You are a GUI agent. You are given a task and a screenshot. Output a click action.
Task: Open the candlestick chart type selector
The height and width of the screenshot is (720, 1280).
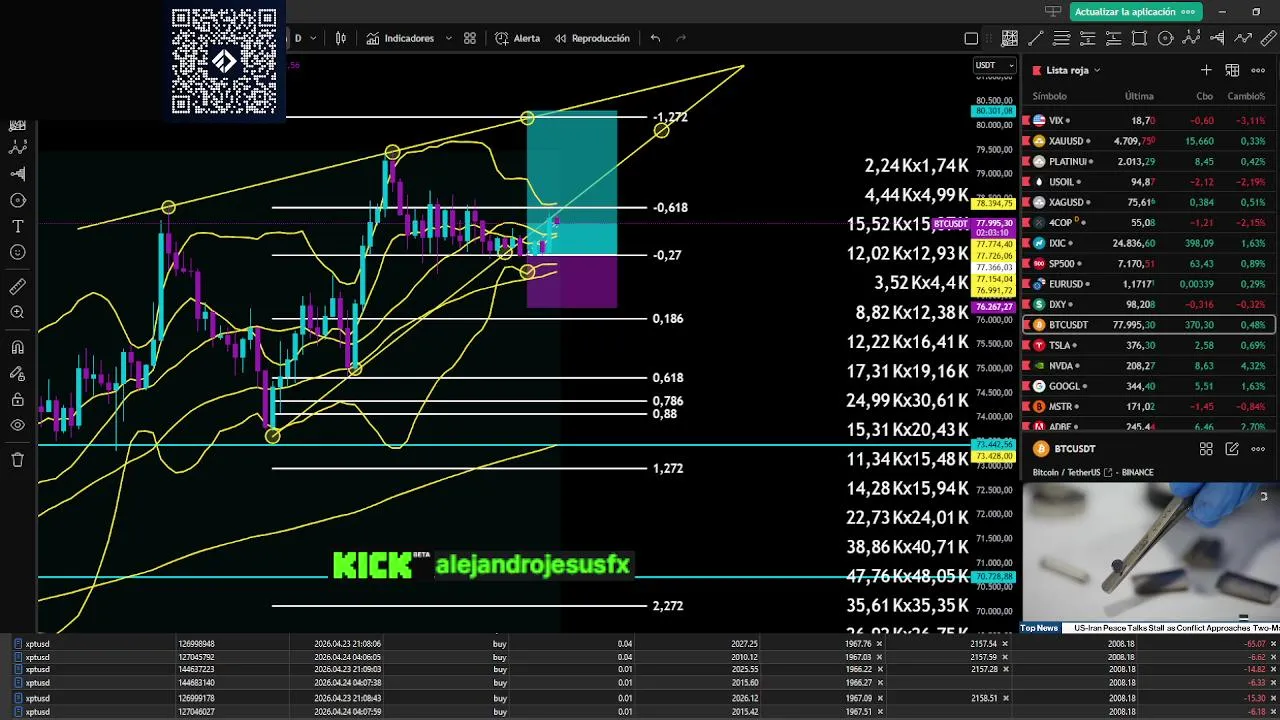pyautogui.click(x=341, y=38)
